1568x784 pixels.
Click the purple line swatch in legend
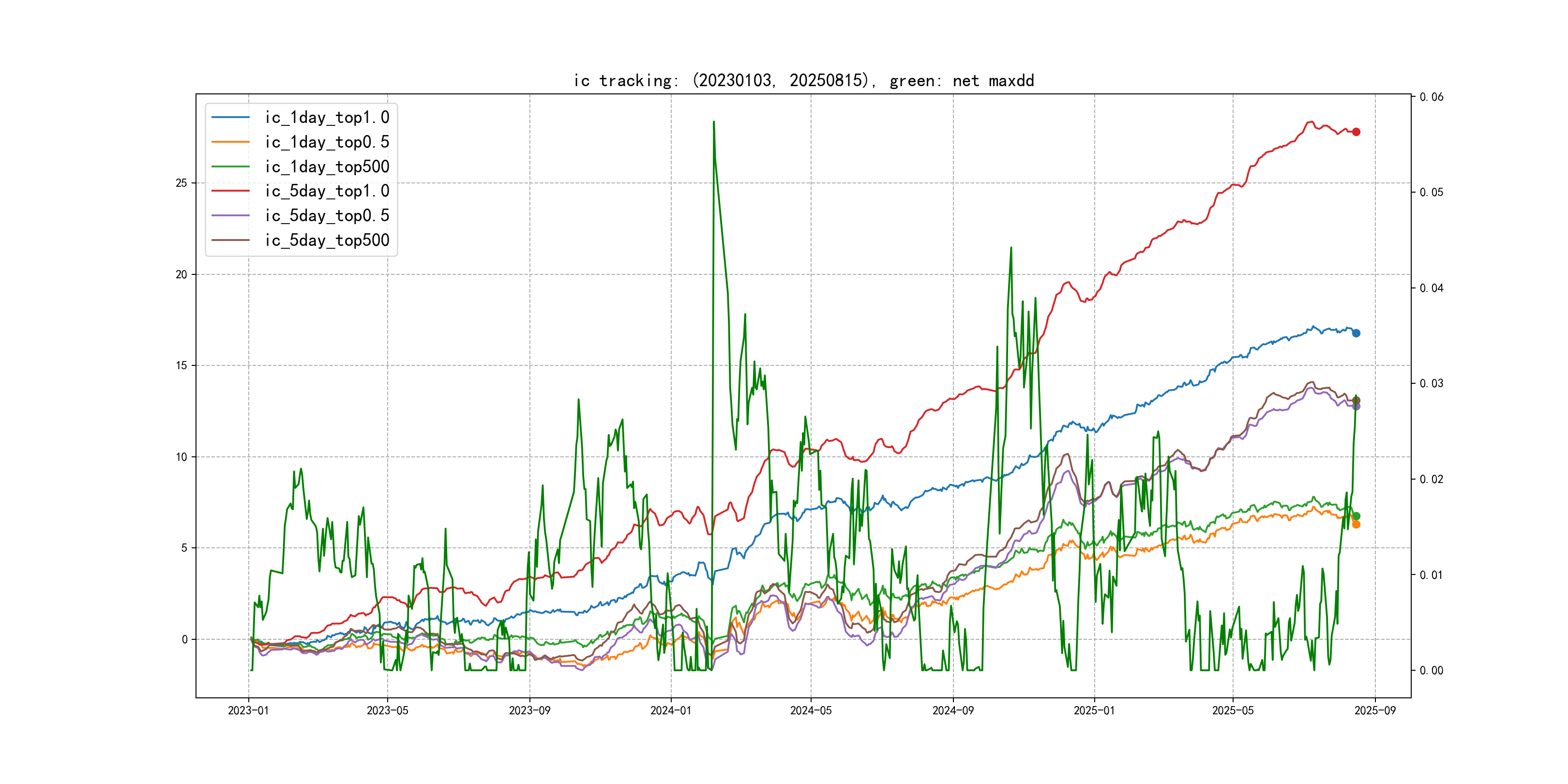pos(230,215)
